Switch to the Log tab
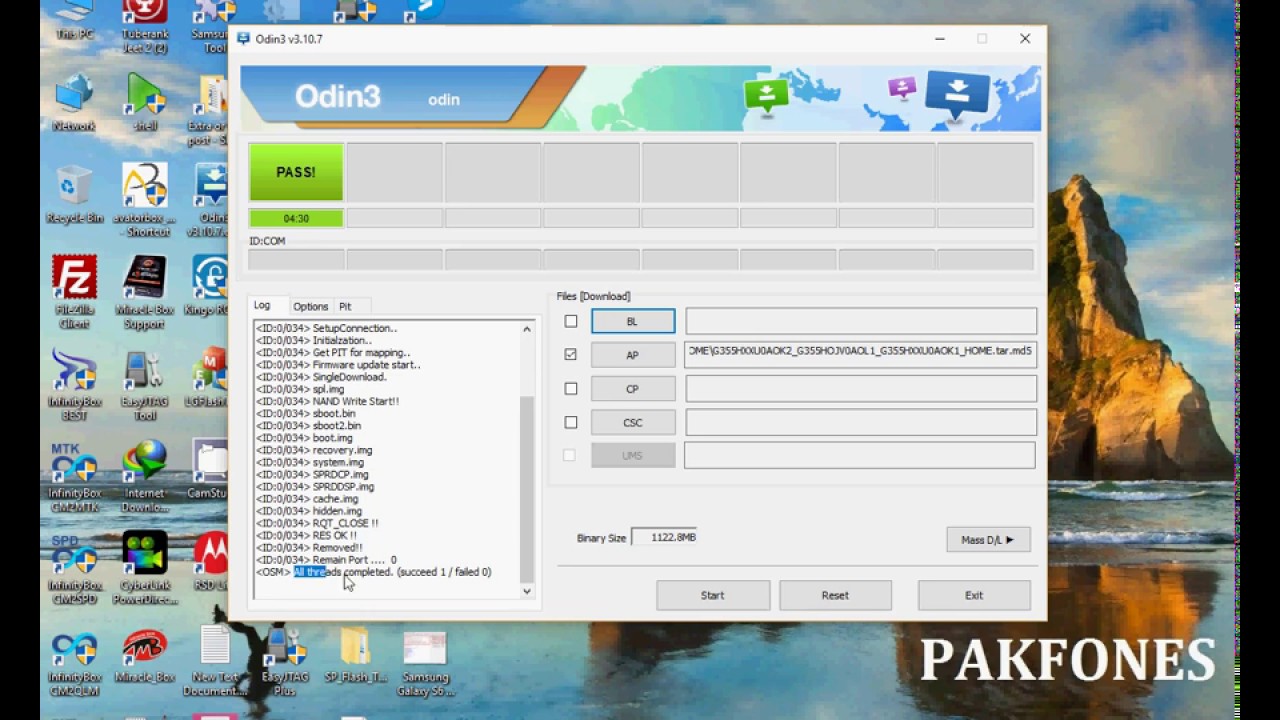This screenshot has width=1280, height=720. (262, 305)
